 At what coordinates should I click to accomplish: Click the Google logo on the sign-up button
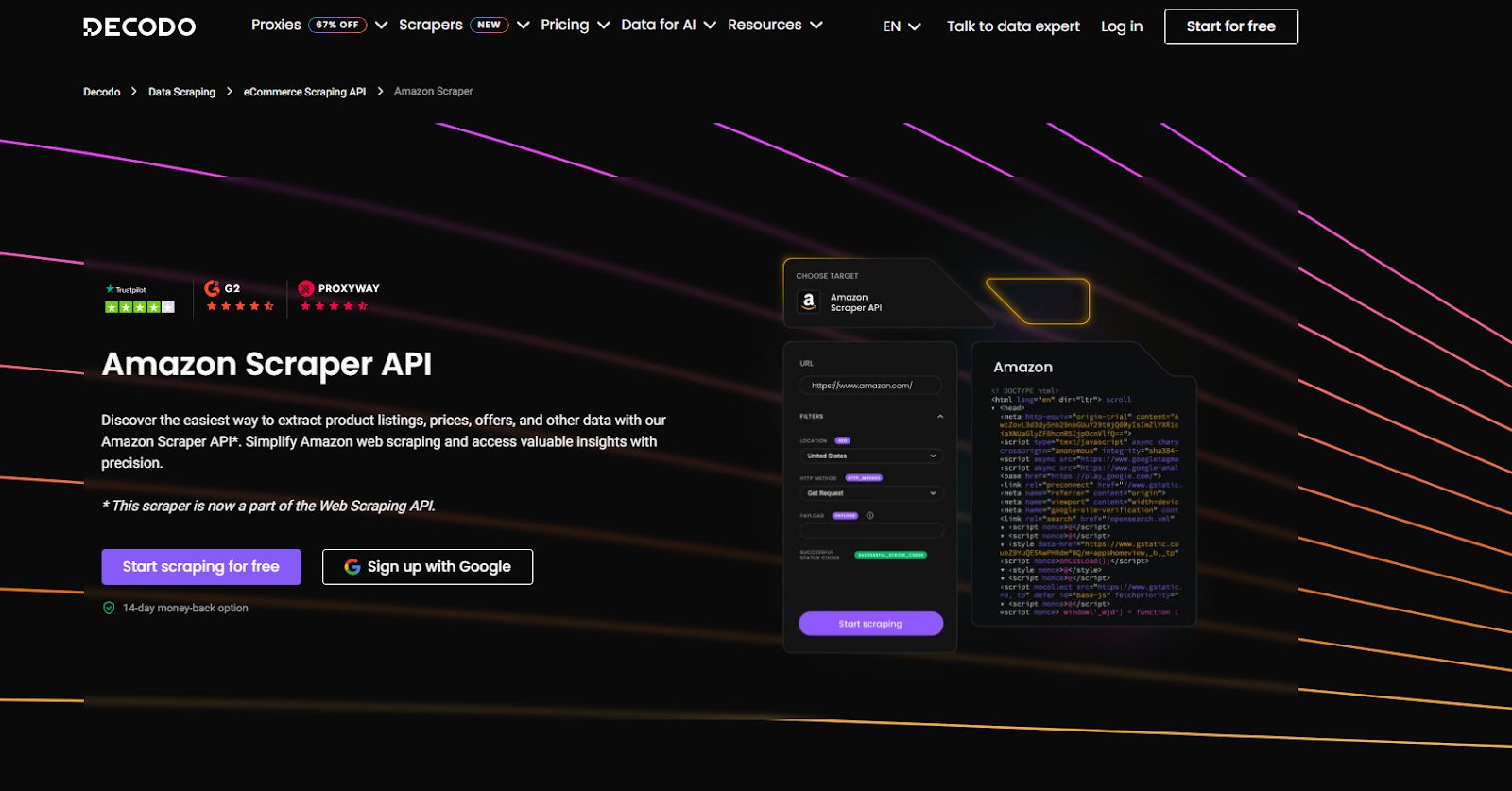click(352, 567)
